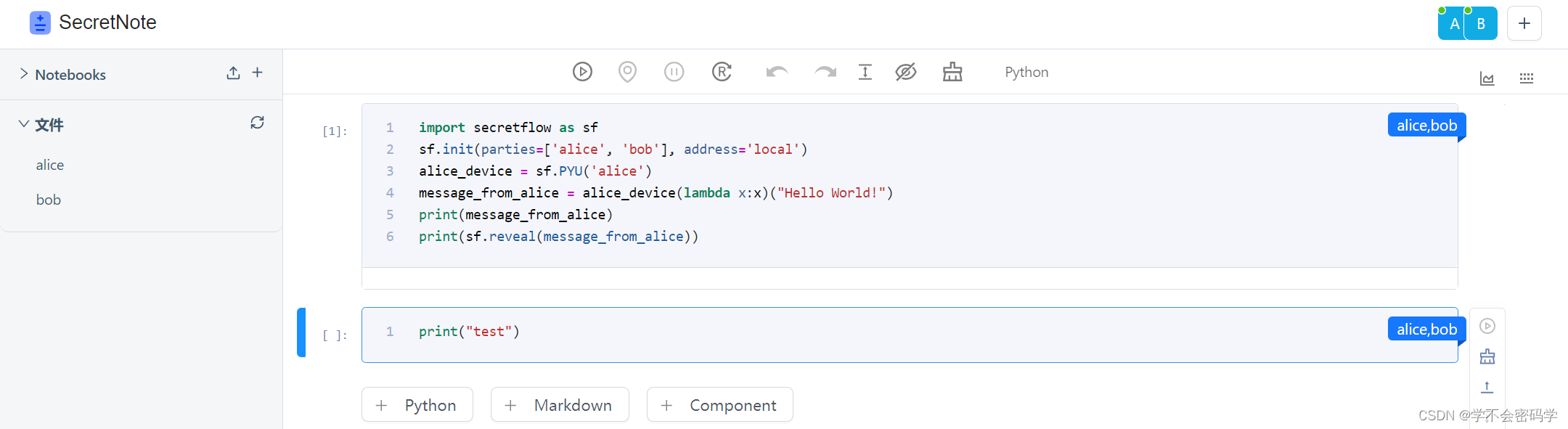Image resolution: width=1568 pixels, height=429 pixels.
Task: Run the selected cell from toolbar
Action: 582,72
